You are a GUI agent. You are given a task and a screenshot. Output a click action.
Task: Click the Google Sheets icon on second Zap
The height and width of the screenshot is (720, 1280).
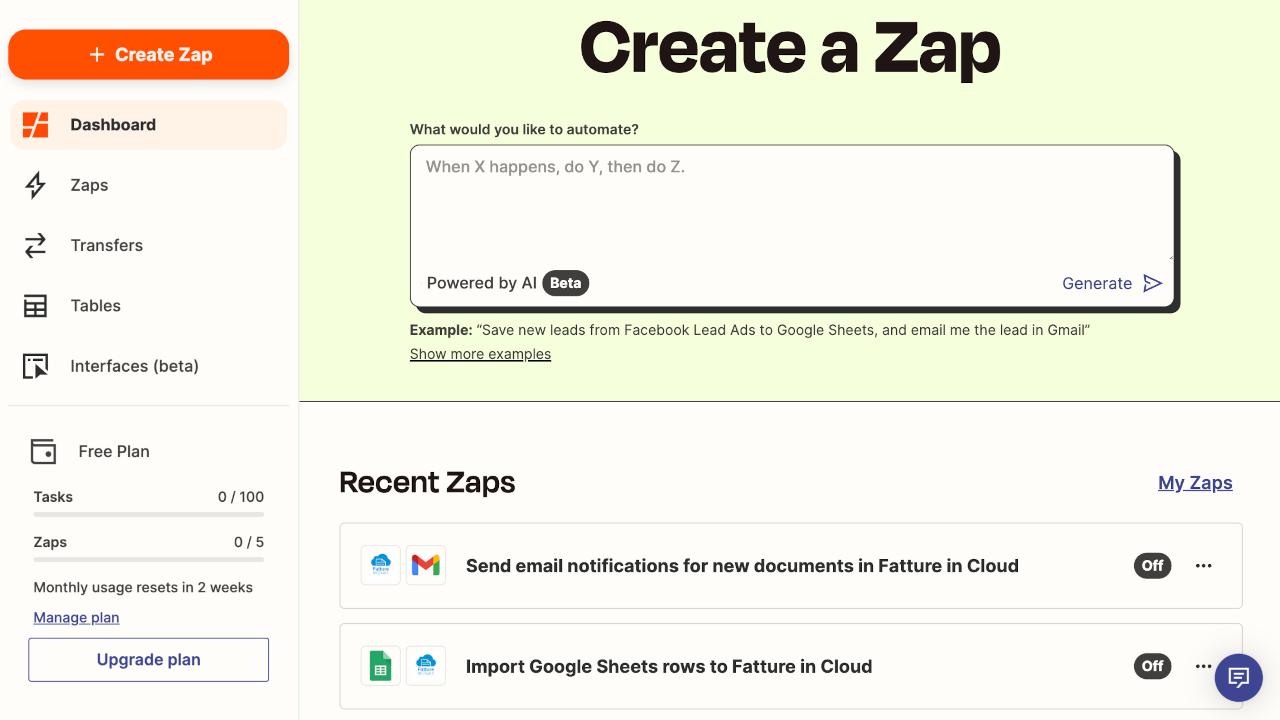pos(381,666)
